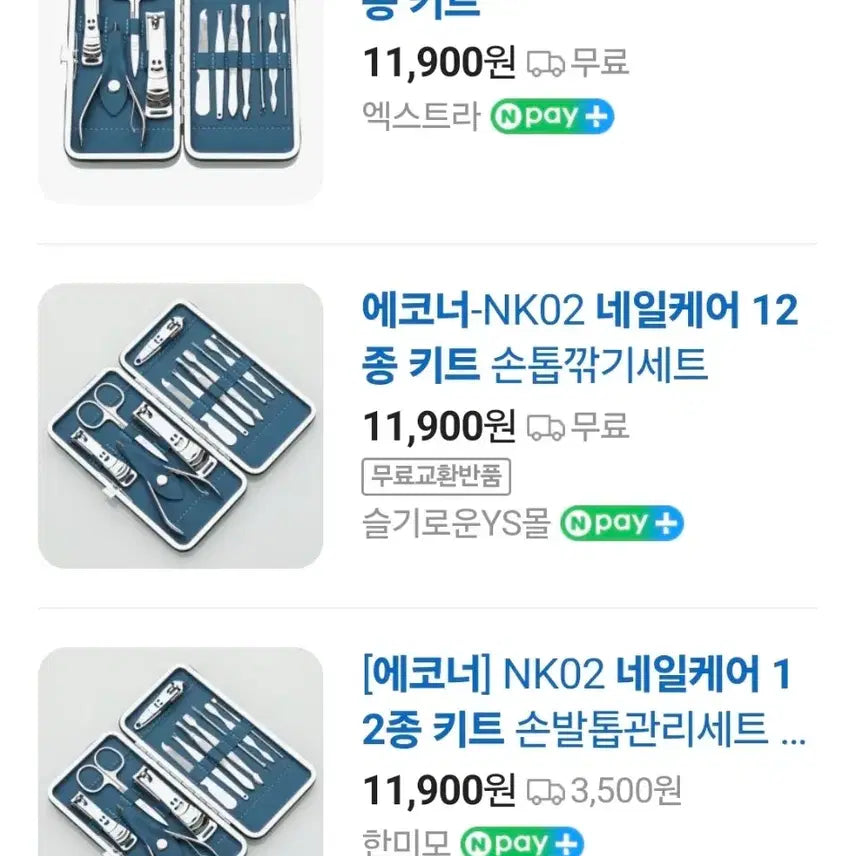Viewport: 856px width, 856px height.
Task: Tap the 11,900원 price of 엑스트라 listing
Action: click(439, 63)
